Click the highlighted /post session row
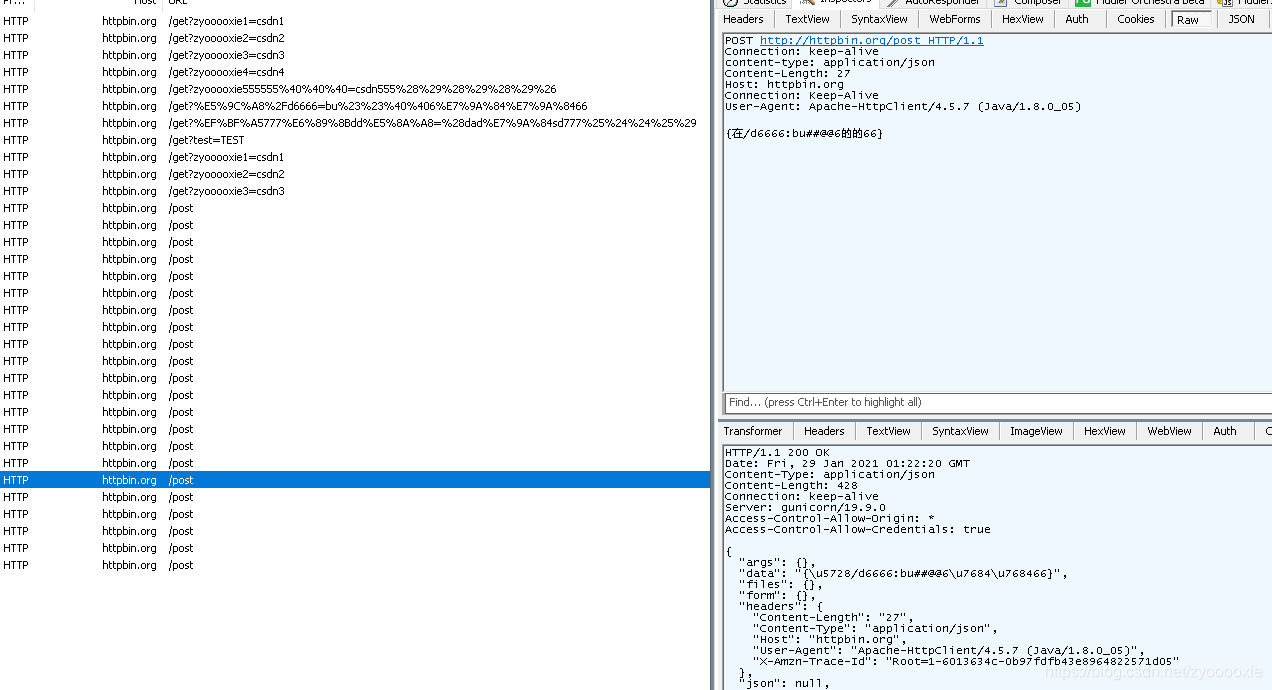This screenshot has width=1272, height=690. [355, 480]
